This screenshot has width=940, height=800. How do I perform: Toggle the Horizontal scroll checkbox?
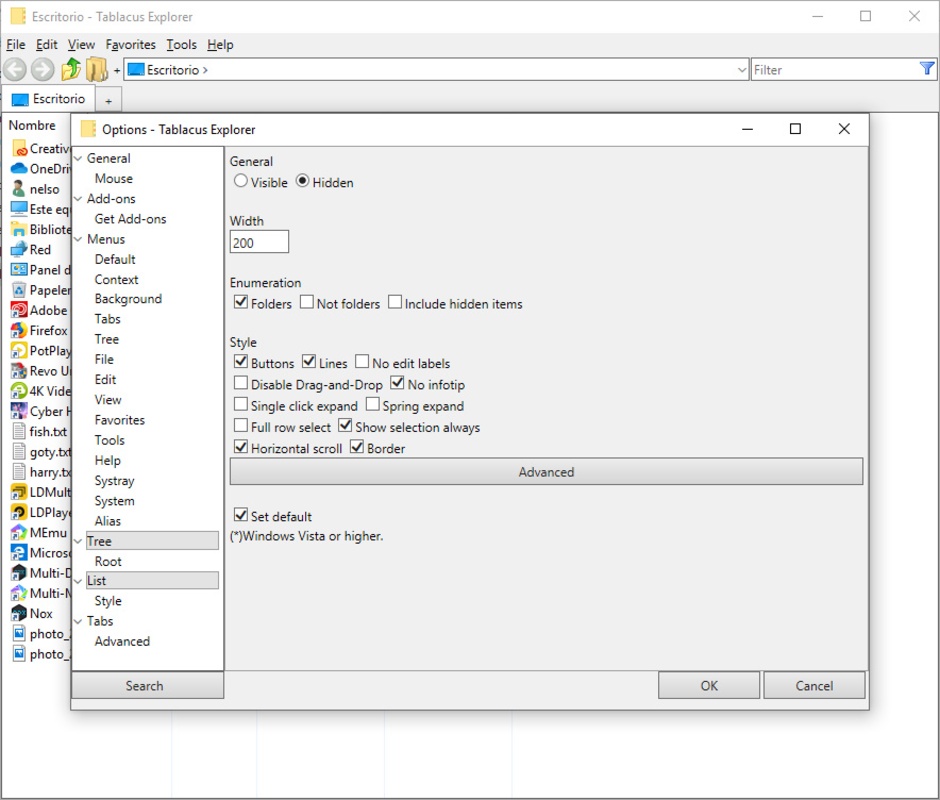[241, 448]
